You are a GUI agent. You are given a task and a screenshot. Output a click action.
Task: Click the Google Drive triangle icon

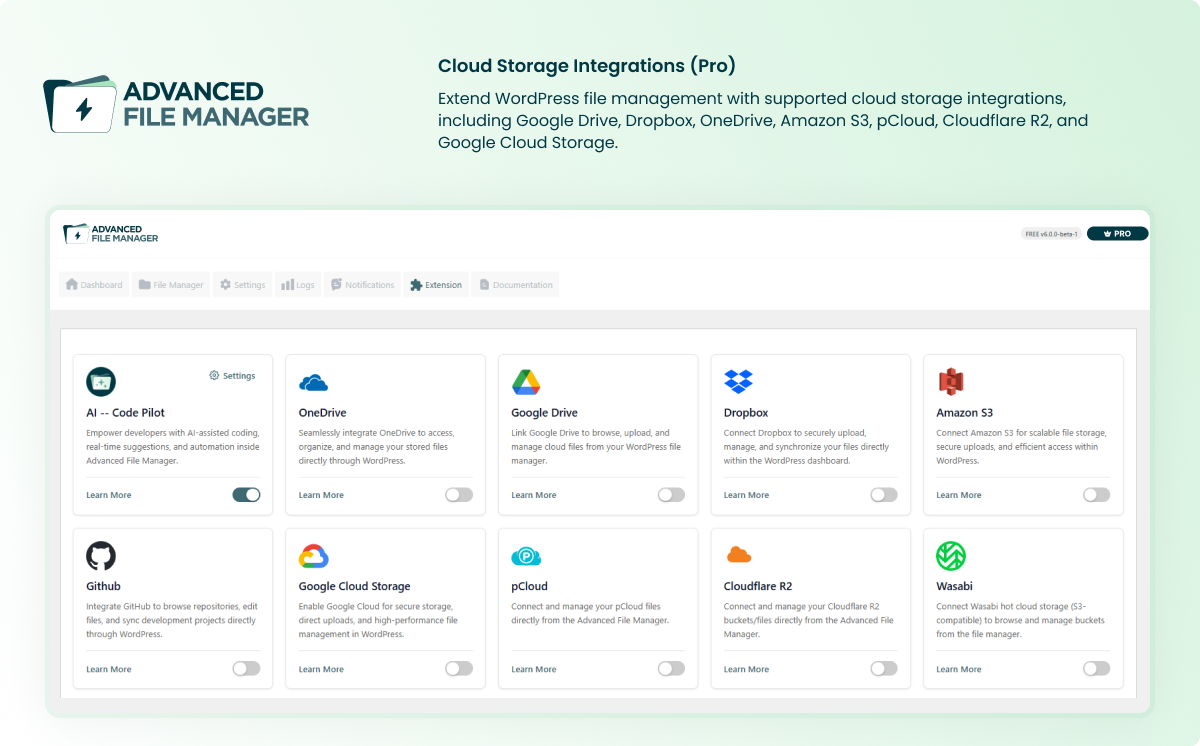pos(526,381)
